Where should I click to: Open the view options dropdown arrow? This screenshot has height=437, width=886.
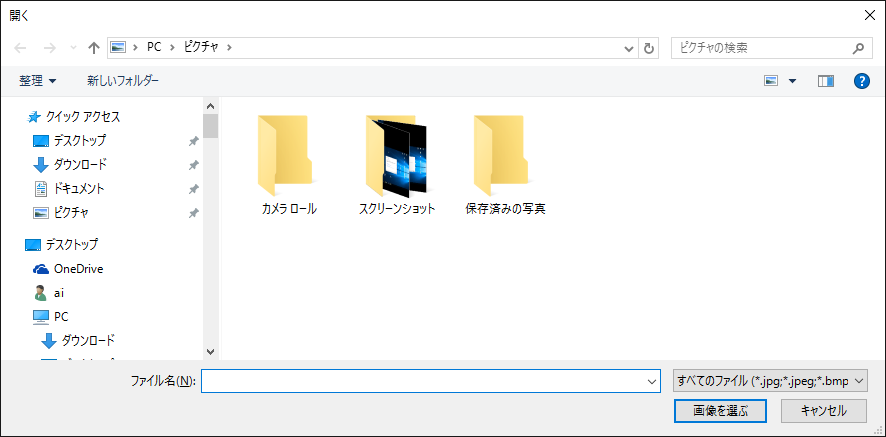point(793,81)
